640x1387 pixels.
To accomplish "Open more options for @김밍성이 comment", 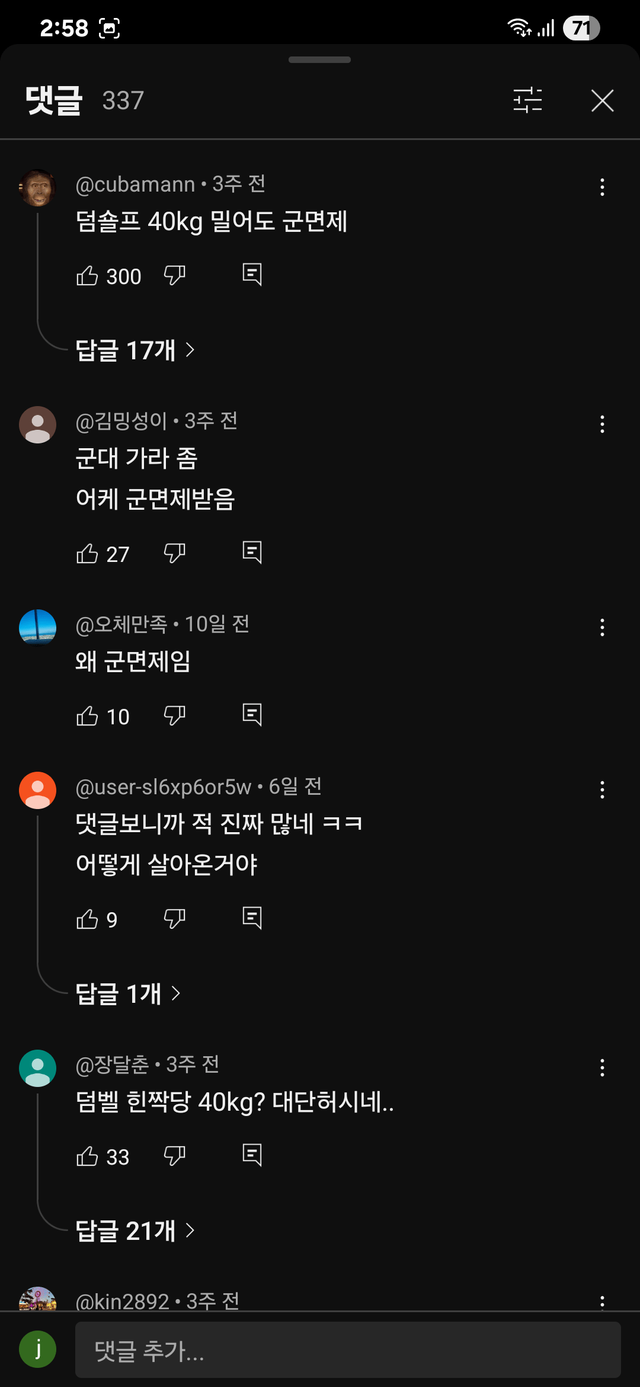I will pos(602,425).
